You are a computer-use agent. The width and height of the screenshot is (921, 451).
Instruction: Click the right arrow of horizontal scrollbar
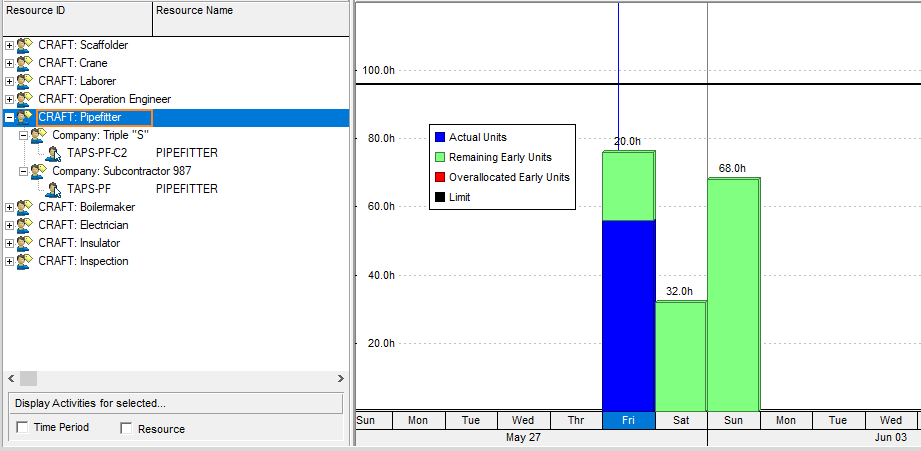[x=341, y=379]
